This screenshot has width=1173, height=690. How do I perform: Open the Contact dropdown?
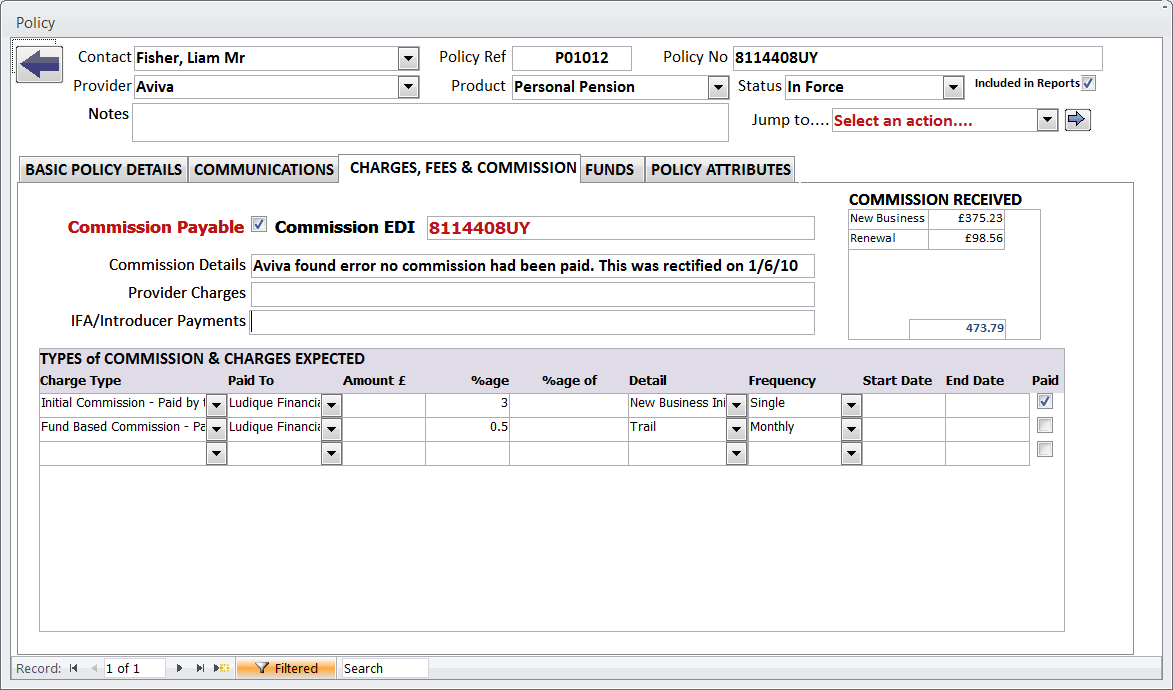[x=408, y=58]
